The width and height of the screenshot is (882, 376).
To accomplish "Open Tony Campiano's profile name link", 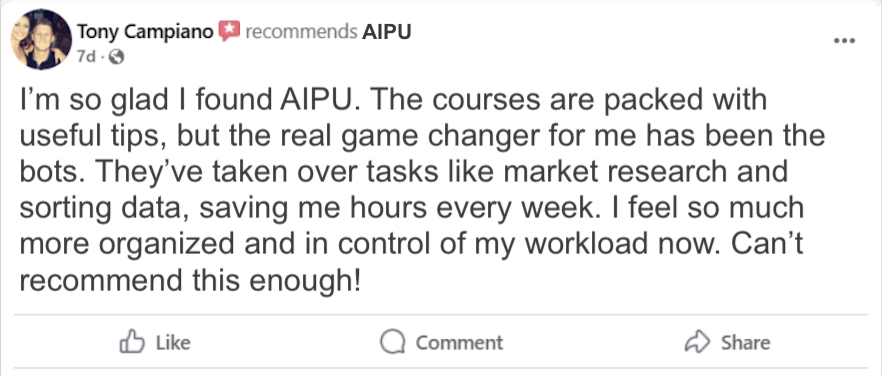I will (145, 32).
